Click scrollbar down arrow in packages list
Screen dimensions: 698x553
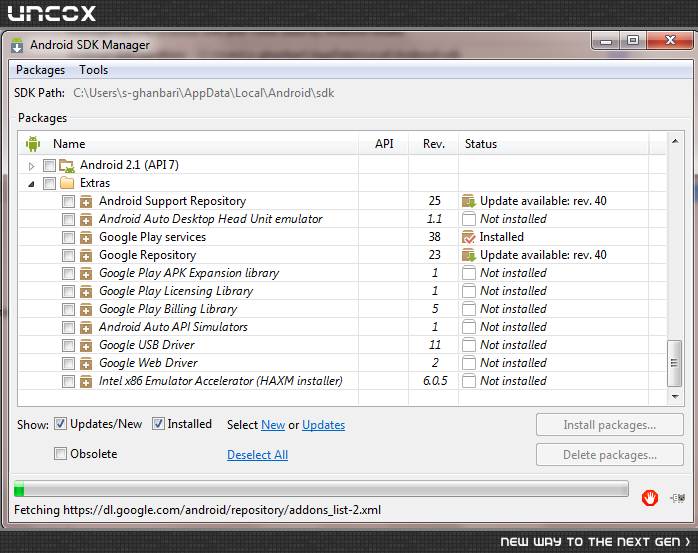coord(675,396)
